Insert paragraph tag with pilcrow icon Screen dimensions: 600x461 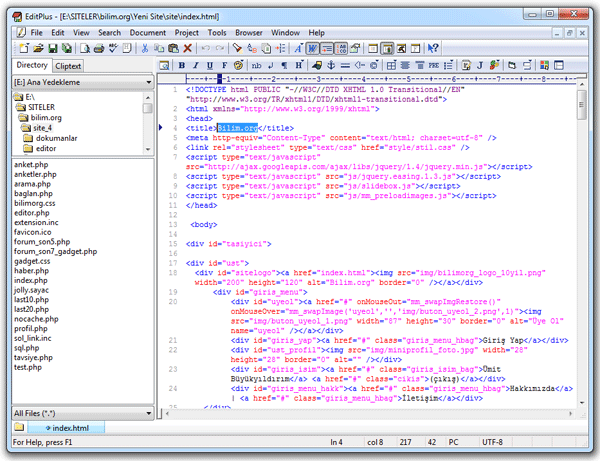point(284,65)
